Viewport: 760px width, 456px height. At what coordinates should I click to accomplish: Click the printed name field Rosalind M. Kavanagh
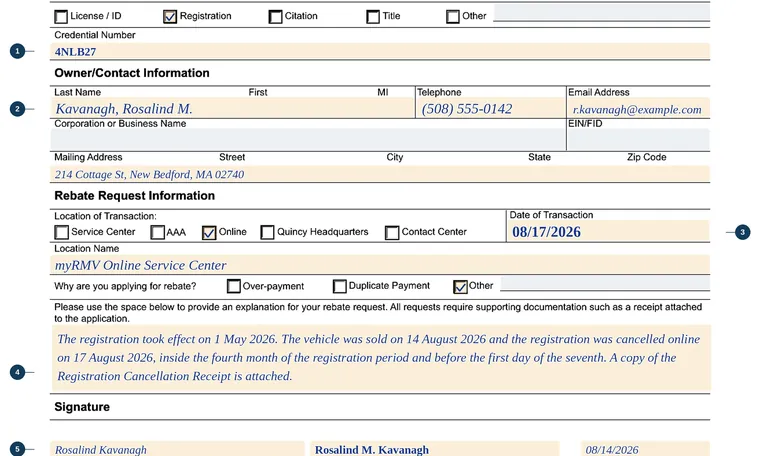click(435, 449)
